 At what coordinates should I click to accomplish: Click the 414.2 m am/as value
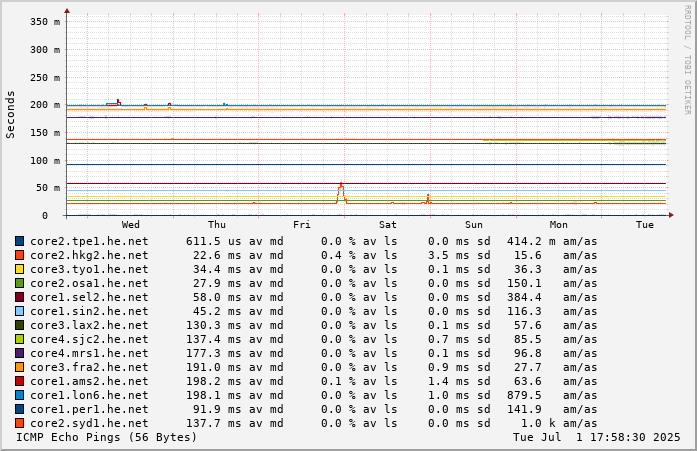(531, 241)
